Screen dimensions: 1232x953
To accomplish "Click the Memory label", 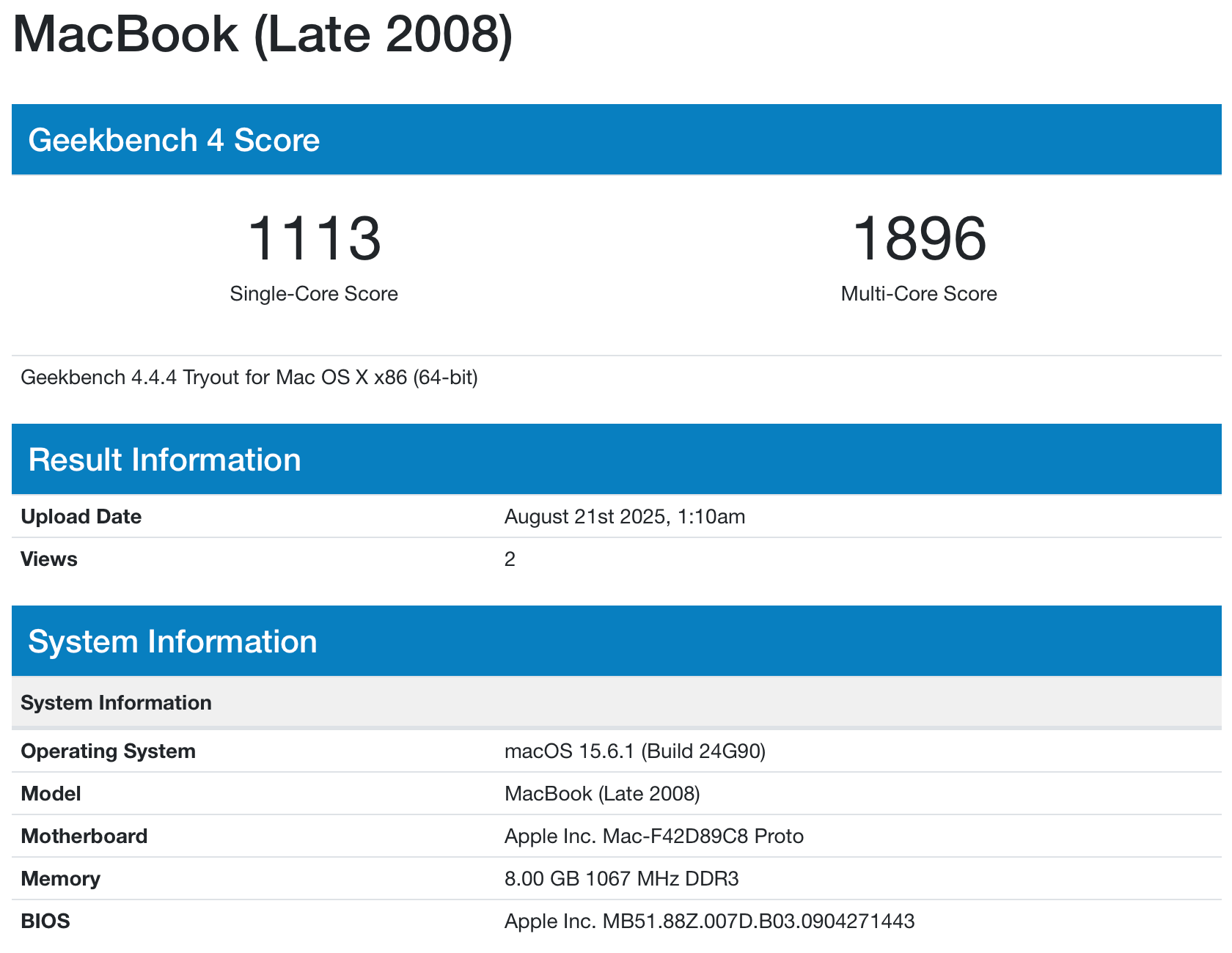I will coord(60,879).
